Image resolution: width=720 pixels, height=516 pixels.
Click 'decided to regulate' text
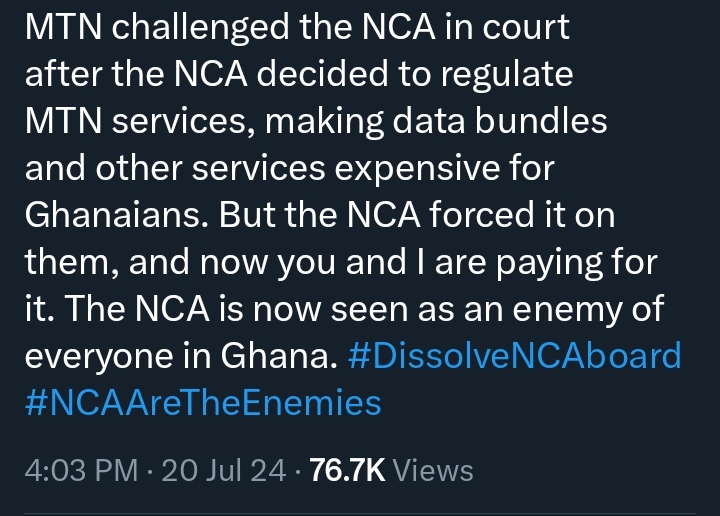(x=415, y=74)
